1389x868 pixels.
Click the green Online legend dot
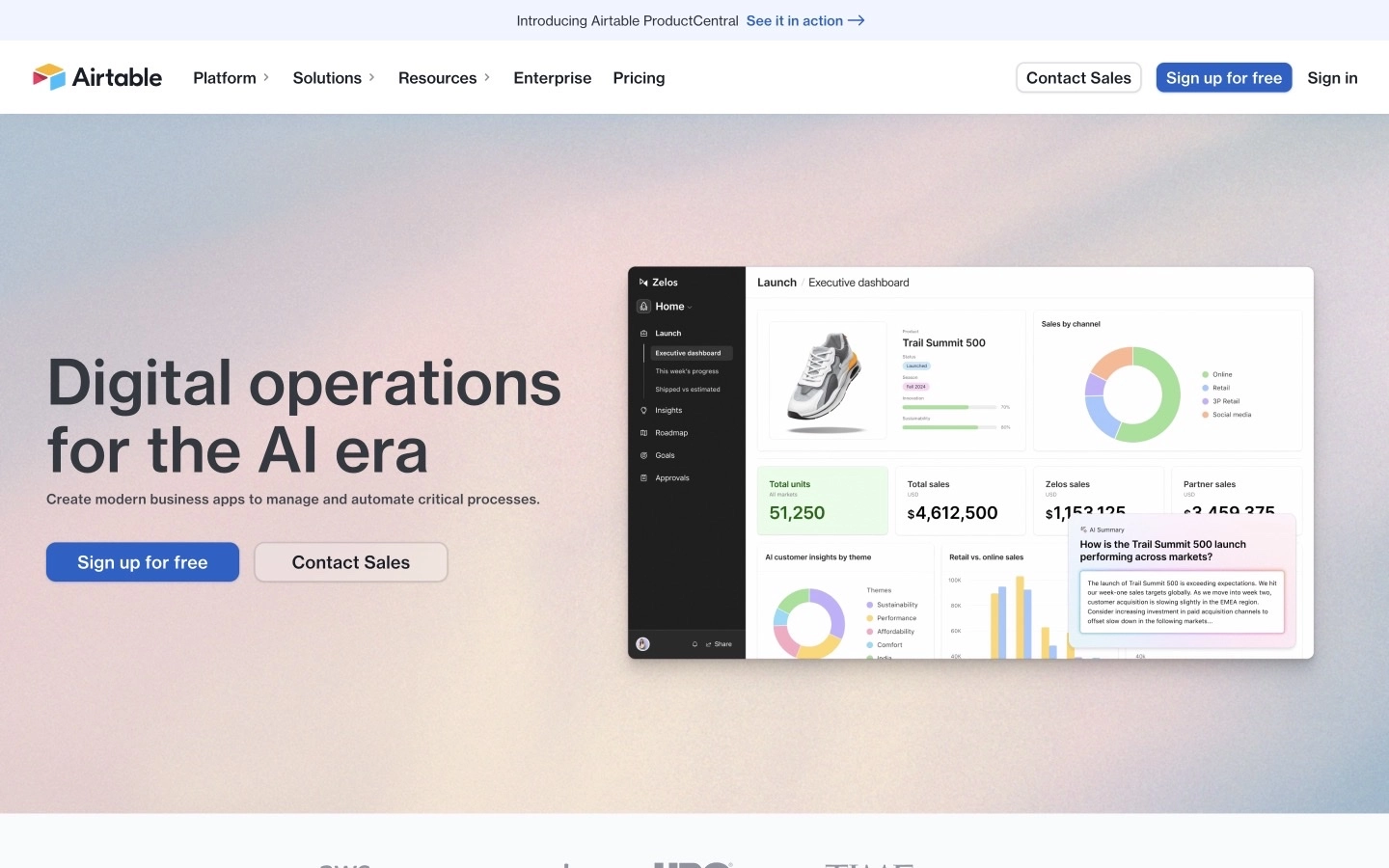1206,374
